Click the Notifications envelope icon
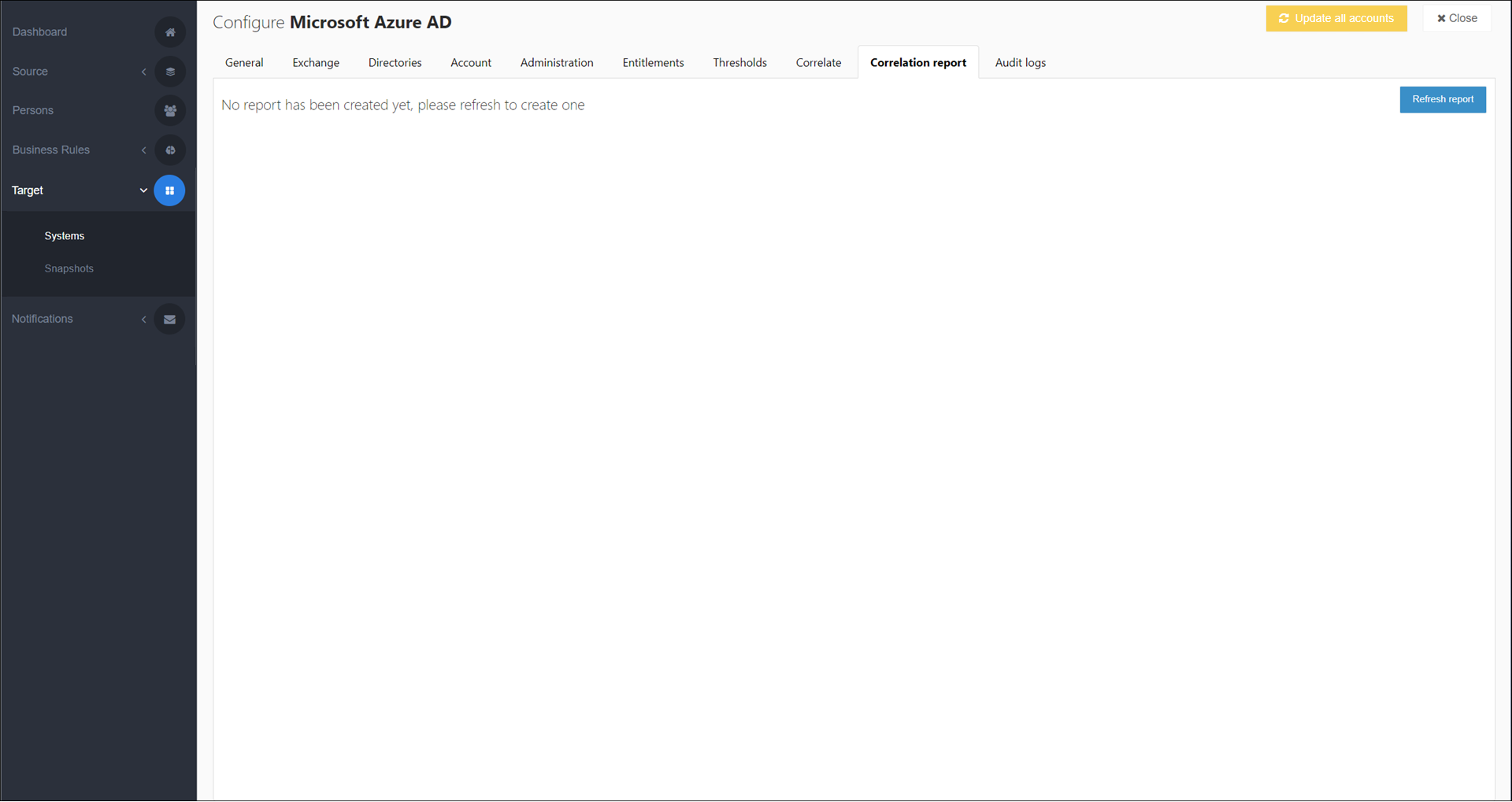This screenshot has height=802, width=1512. point(169,320)
